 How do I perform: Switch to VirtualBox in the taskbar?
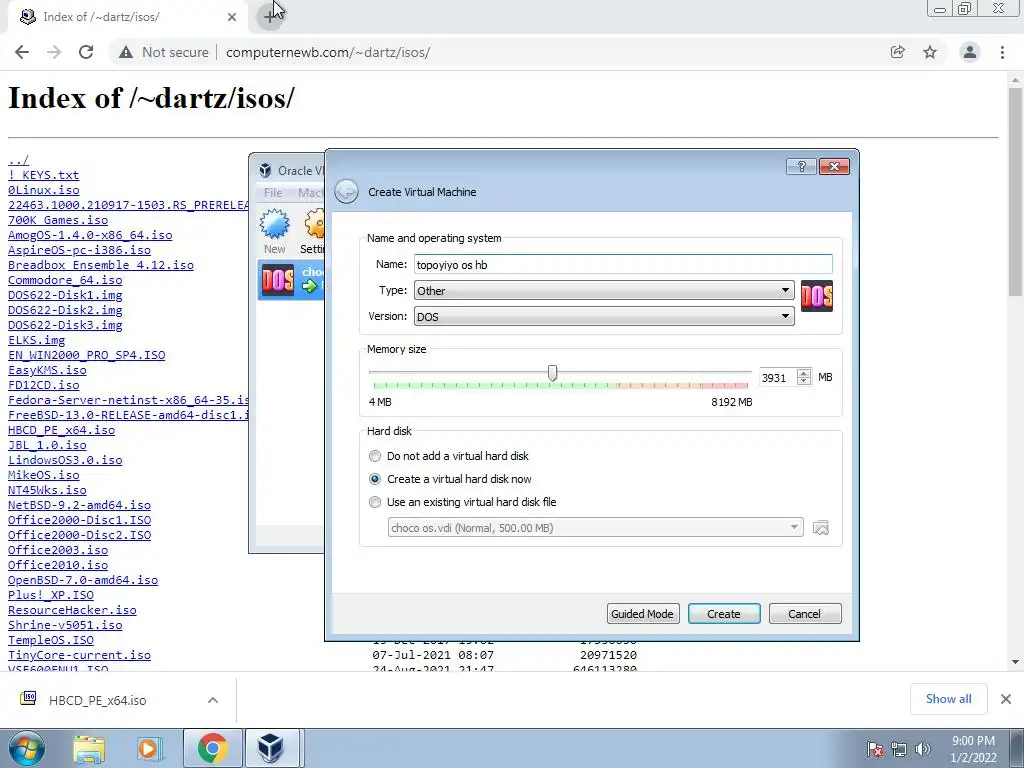pyautogui.click(x=271, y=748)
